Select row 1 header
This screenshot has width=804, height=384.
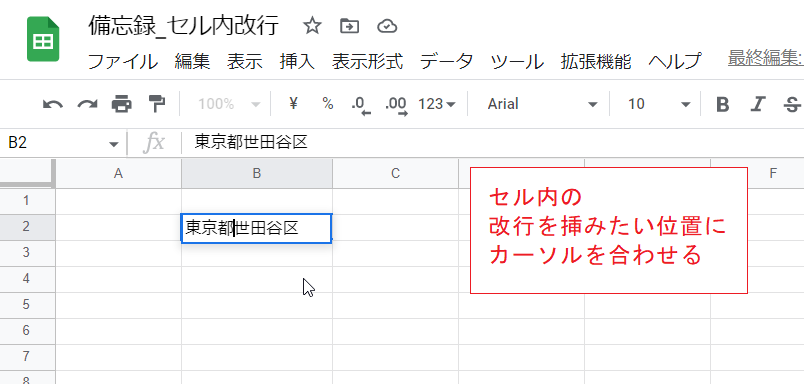click(x=27, y=201)
